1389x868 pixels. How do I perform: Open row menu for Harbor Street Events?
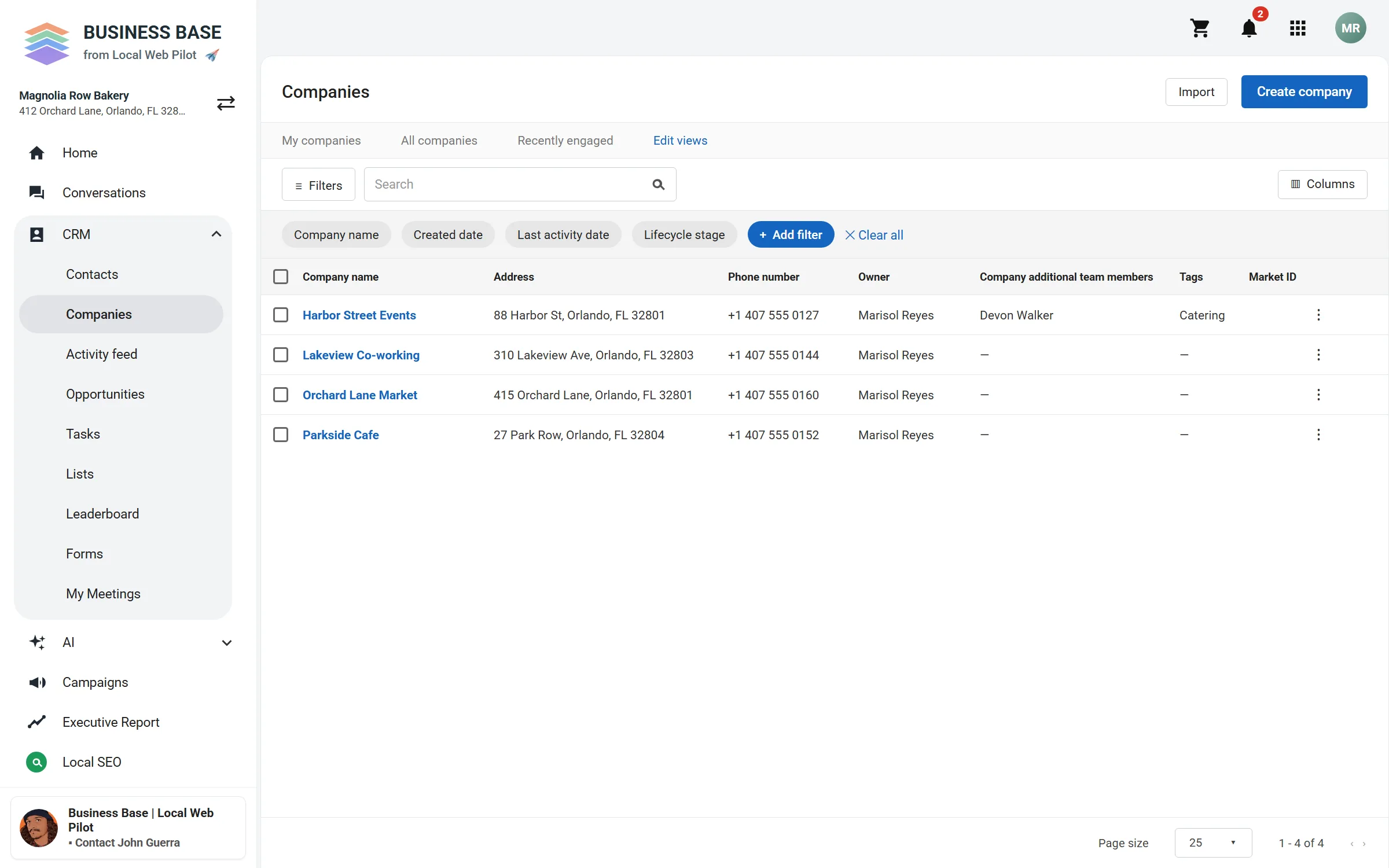tap(1318, 315)
